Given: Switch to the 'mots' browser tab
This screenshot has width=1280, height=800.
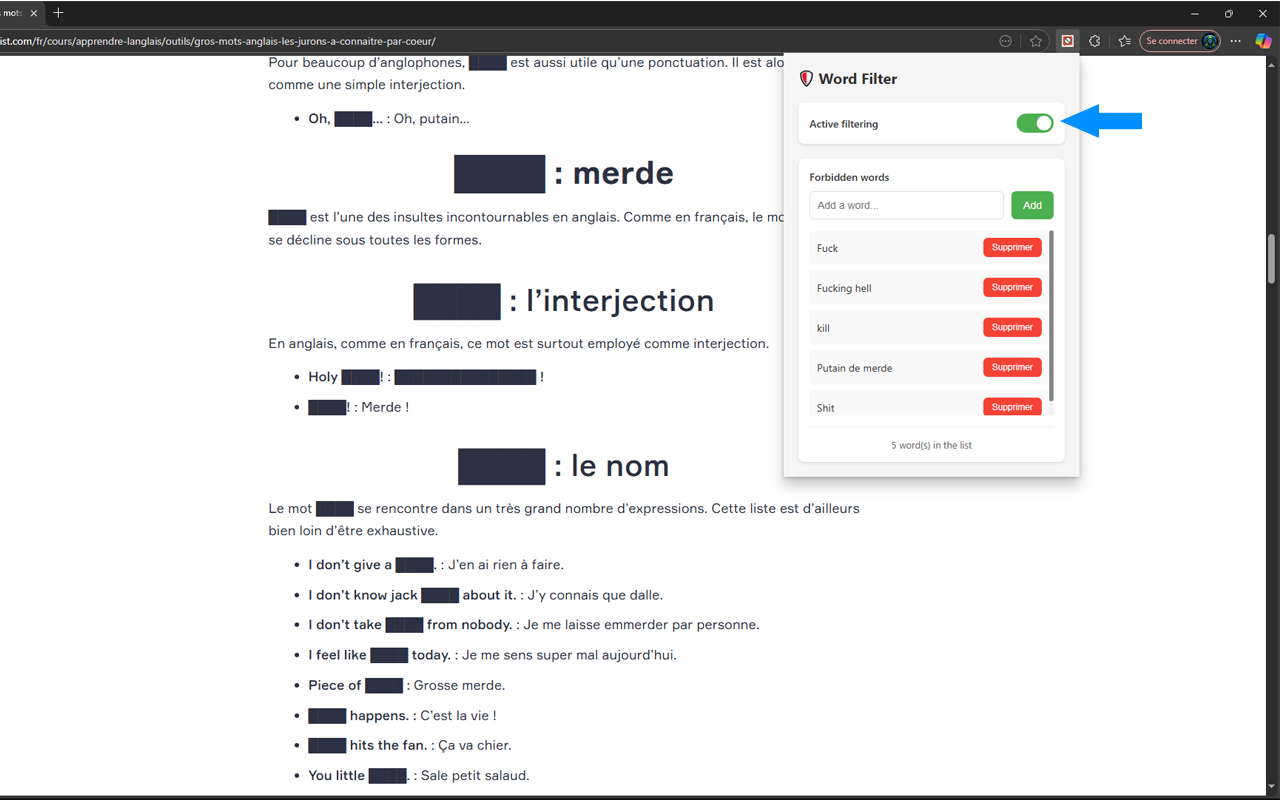Looking at the screenshot, I should click(15, 13).
